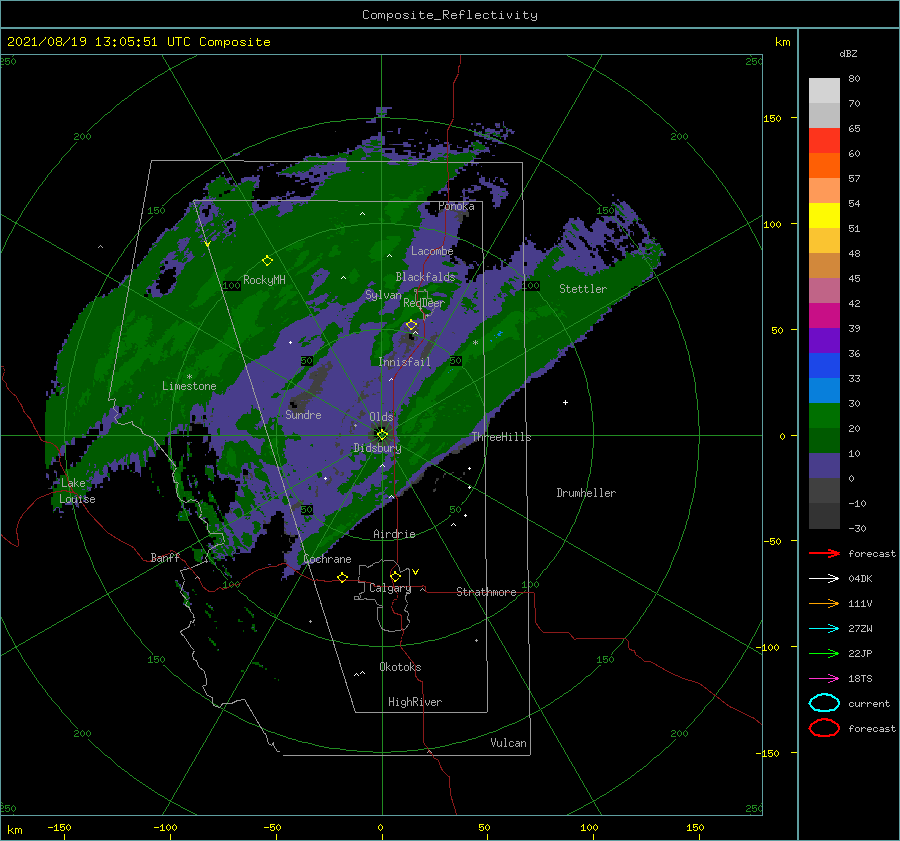900x841 pixels.
Task: Click the magenta swatch between 42 and 39 dBZ
Action: click(824, 316)
